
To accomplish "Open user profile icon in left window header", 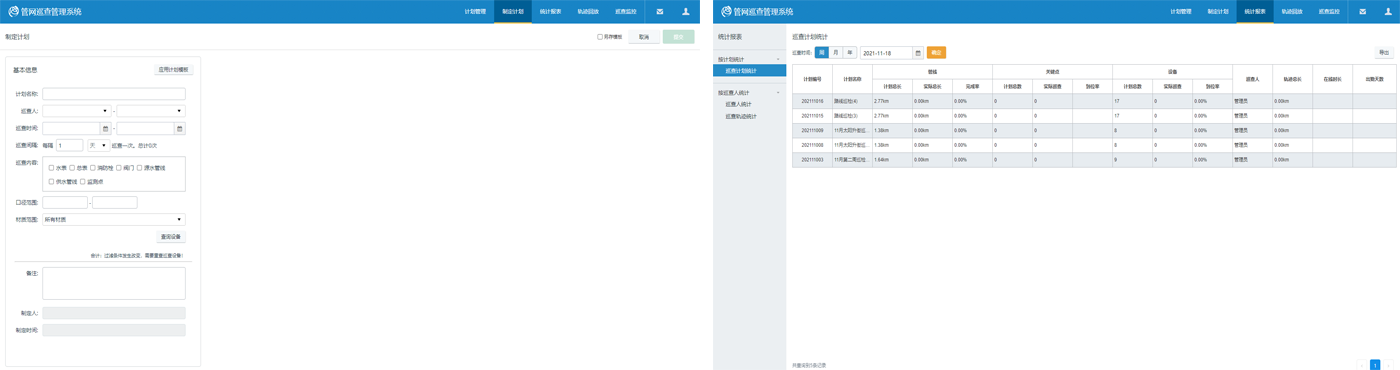I will tap(686, 12).
